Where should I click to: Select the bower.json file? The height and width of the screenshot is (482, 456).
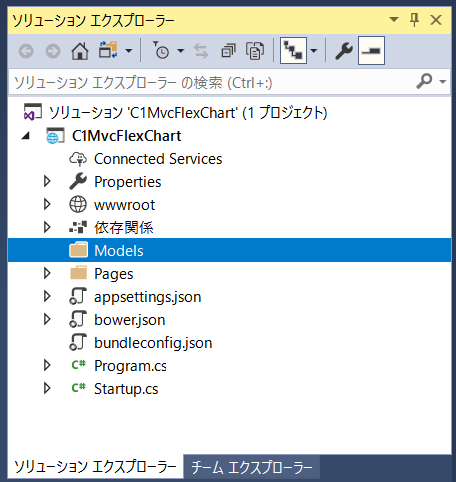point(130,320)
